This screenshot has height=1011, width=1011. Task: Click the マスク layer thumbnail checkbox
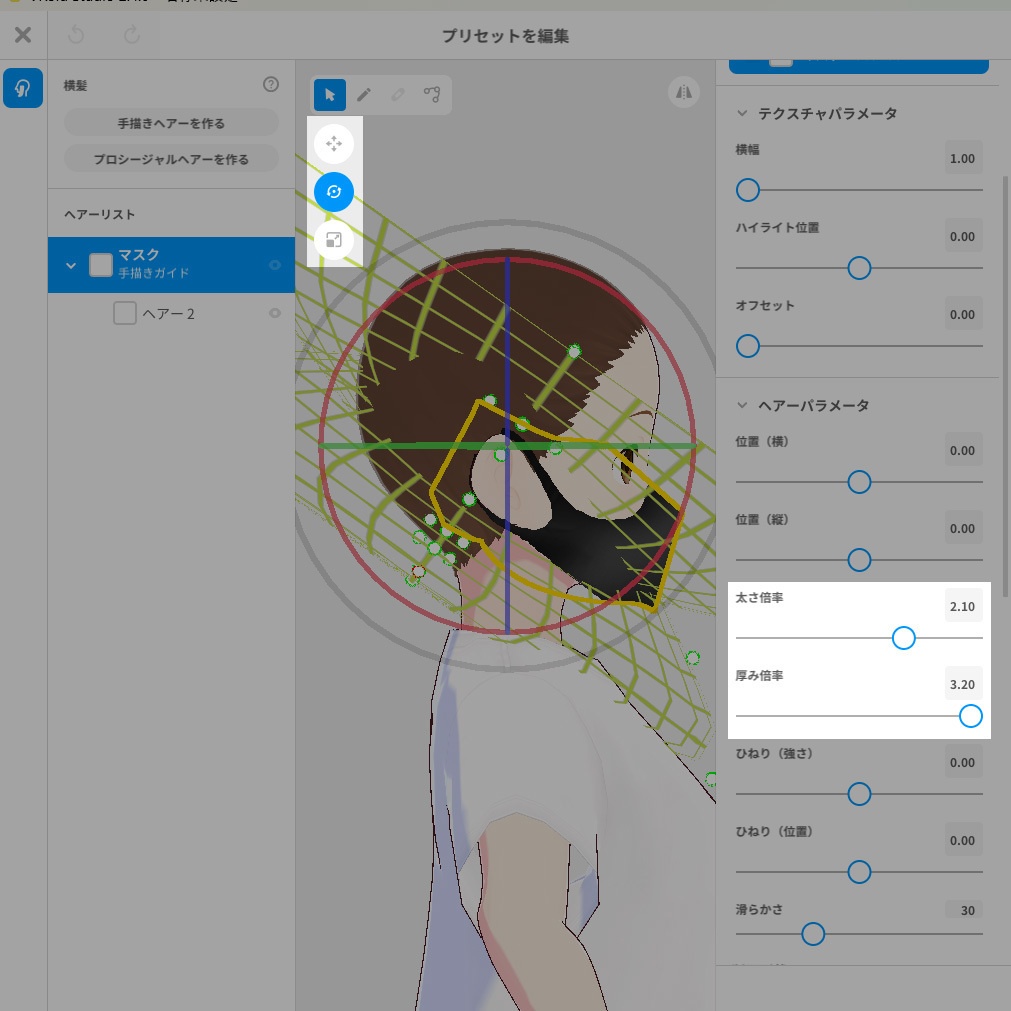point(100,264)
